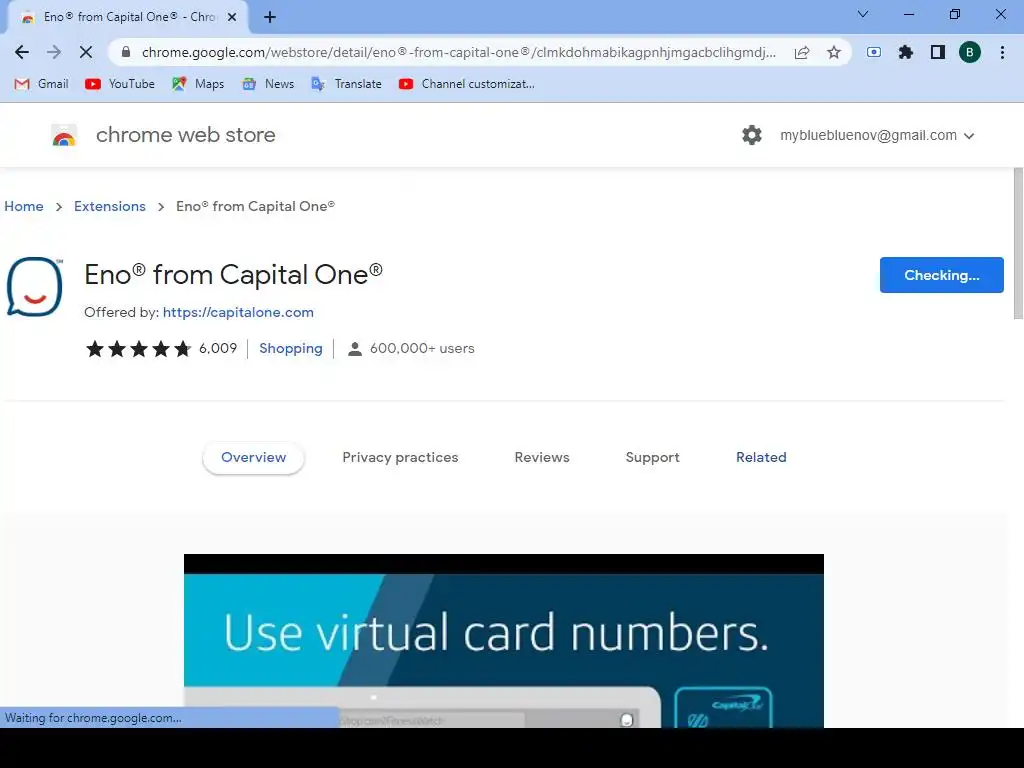Open News bookmark
This screenshot has width=1024, height=768.
click(268, 84)
